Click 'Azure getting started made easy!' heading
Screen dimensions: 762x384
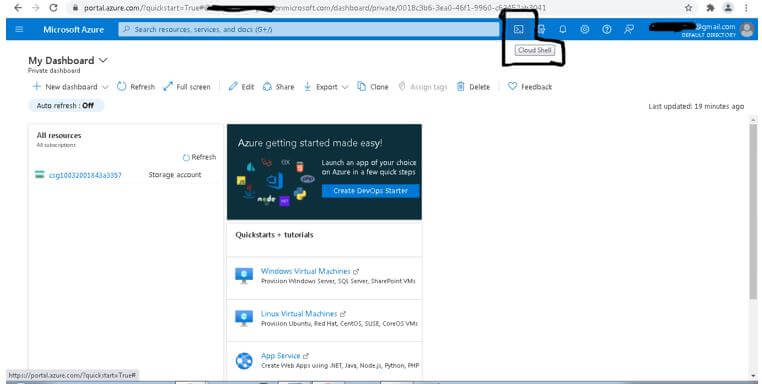coord(310,143)
